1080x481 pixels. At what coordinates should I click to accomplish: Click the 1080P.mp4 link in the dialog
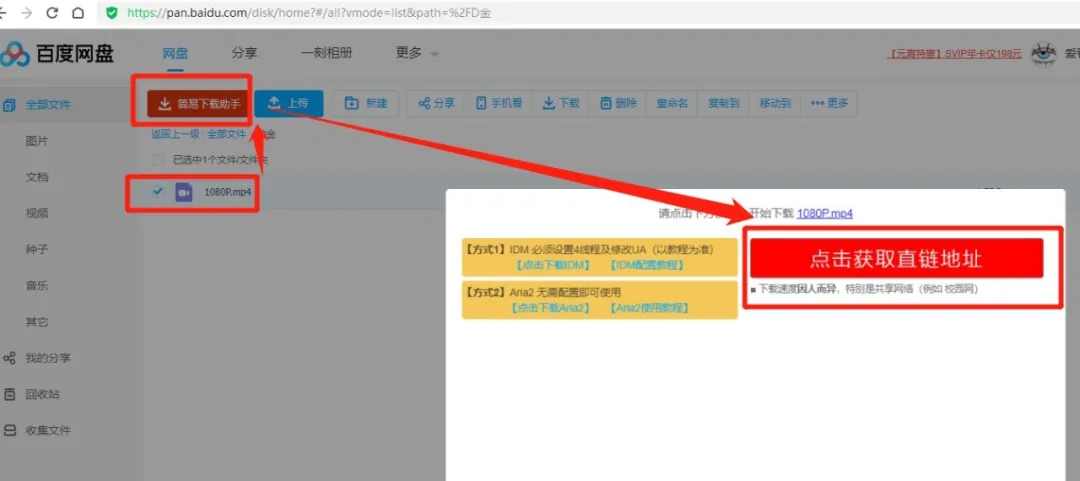coord(824,214)
